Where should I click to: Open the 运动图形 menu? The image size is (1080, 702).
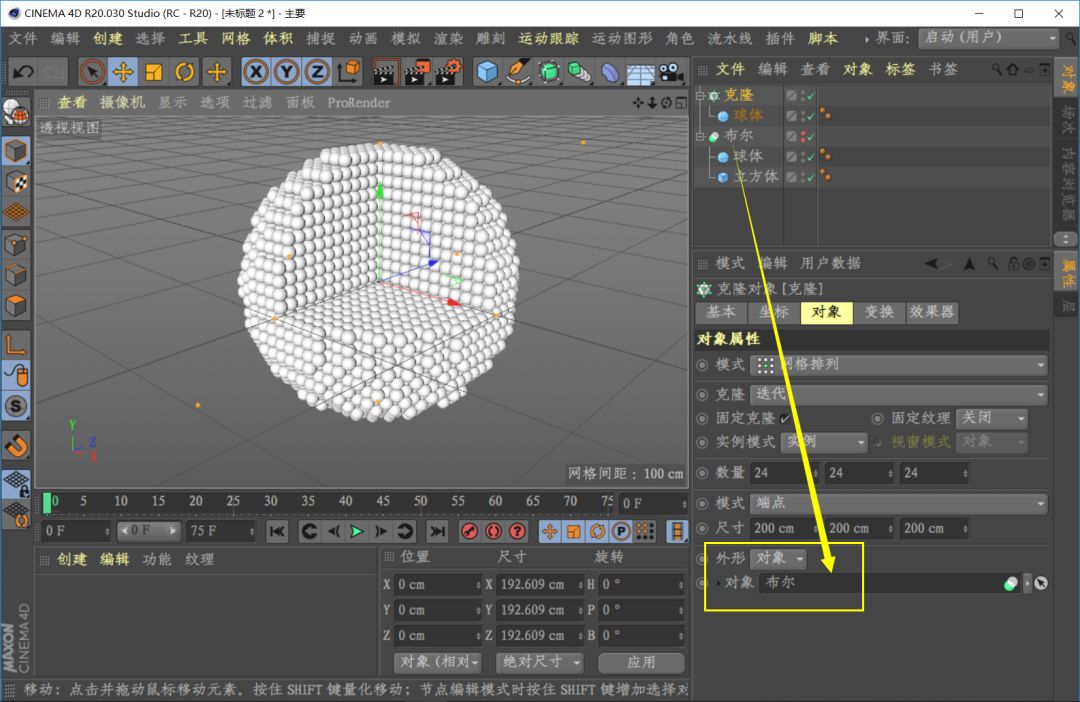[621, 38]
